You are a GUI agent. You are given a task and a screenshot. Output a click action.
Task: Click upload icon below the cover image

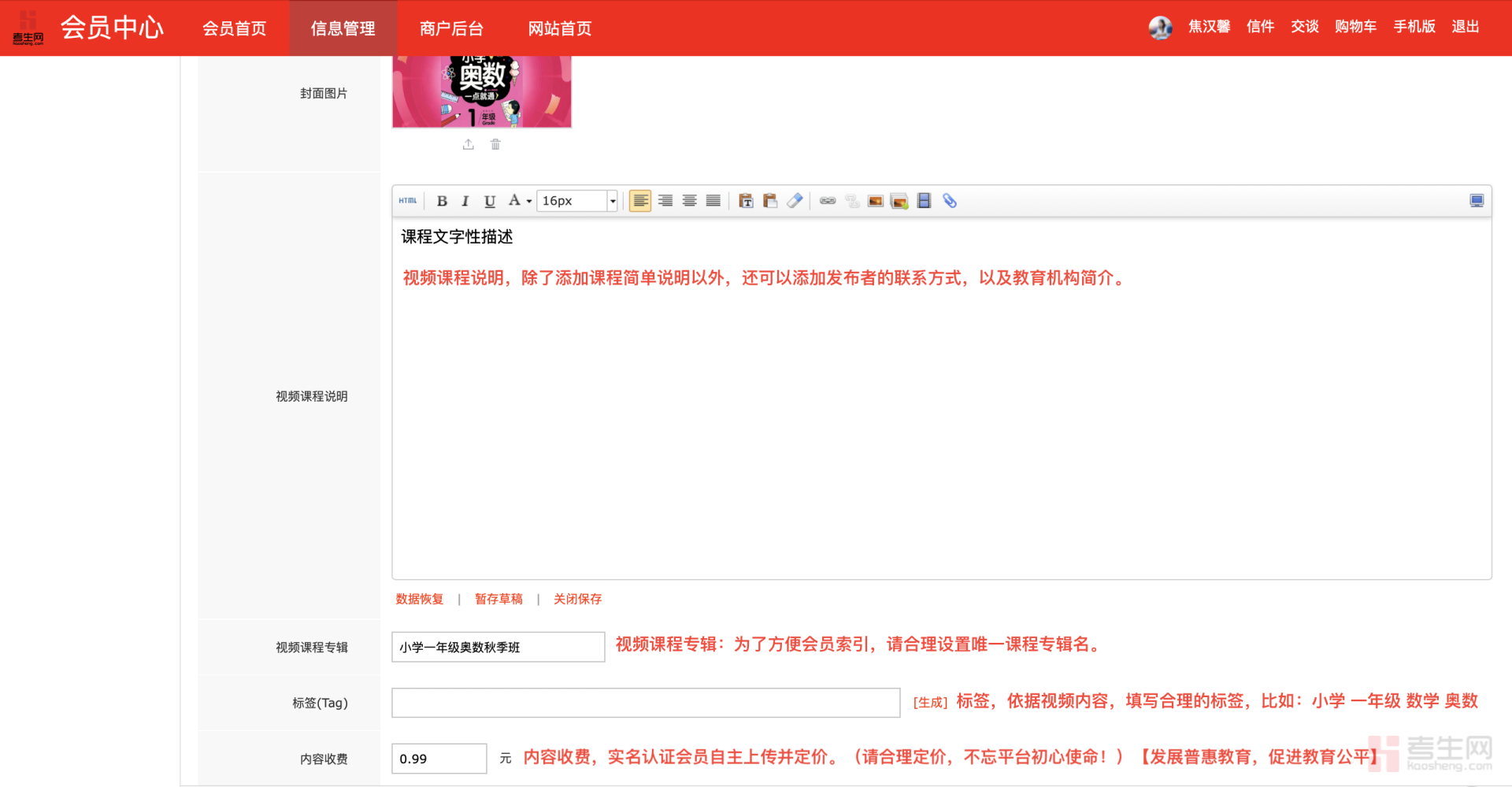click(x=469, y=144)
